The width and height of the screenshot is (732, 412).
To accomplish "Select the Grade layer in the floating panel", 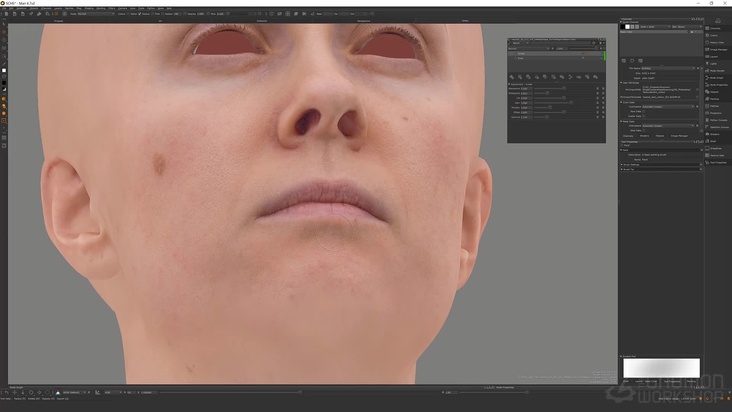I will [555, 54].
